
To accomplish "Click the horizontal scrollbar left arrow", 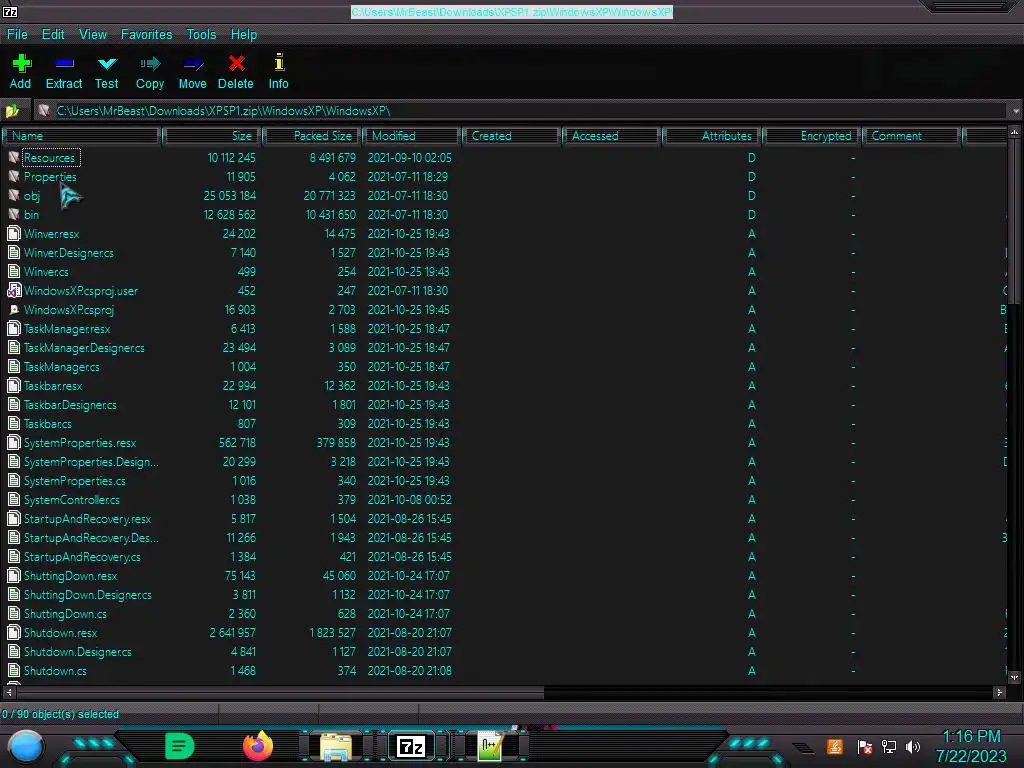I will pyautogui.click(x=8, y=692).
